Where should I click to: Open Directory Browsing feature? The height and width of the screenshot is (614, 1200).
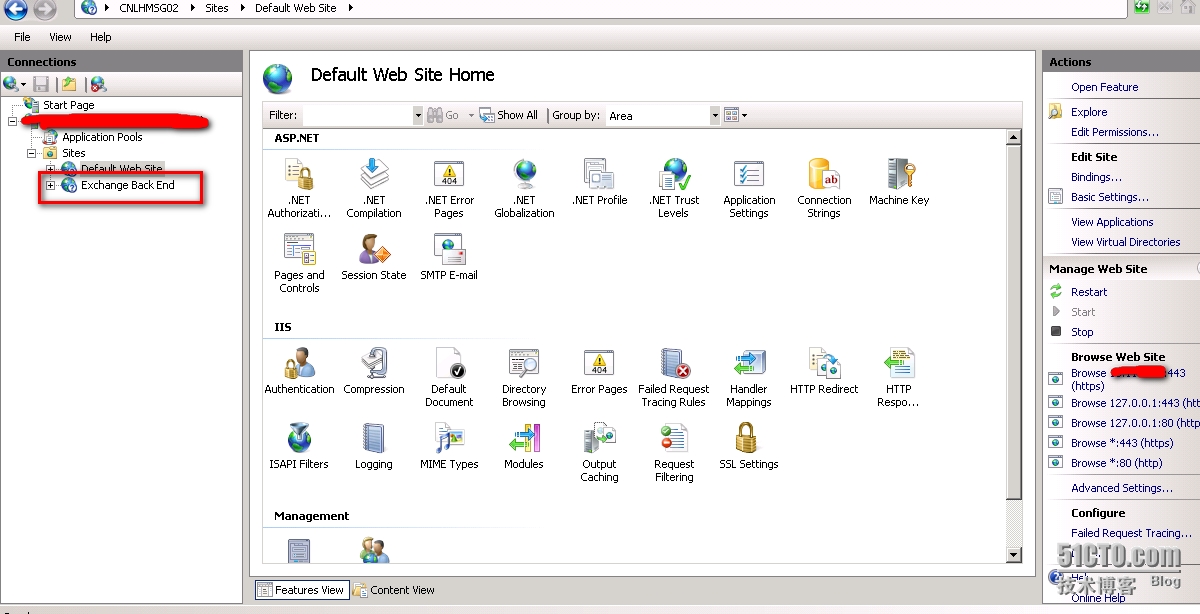click(x=524, y=377)
